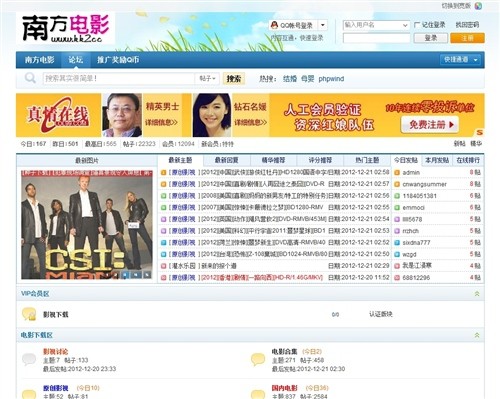Open the QQ帐号登录 dropdown arrow

tap(322, 25)
